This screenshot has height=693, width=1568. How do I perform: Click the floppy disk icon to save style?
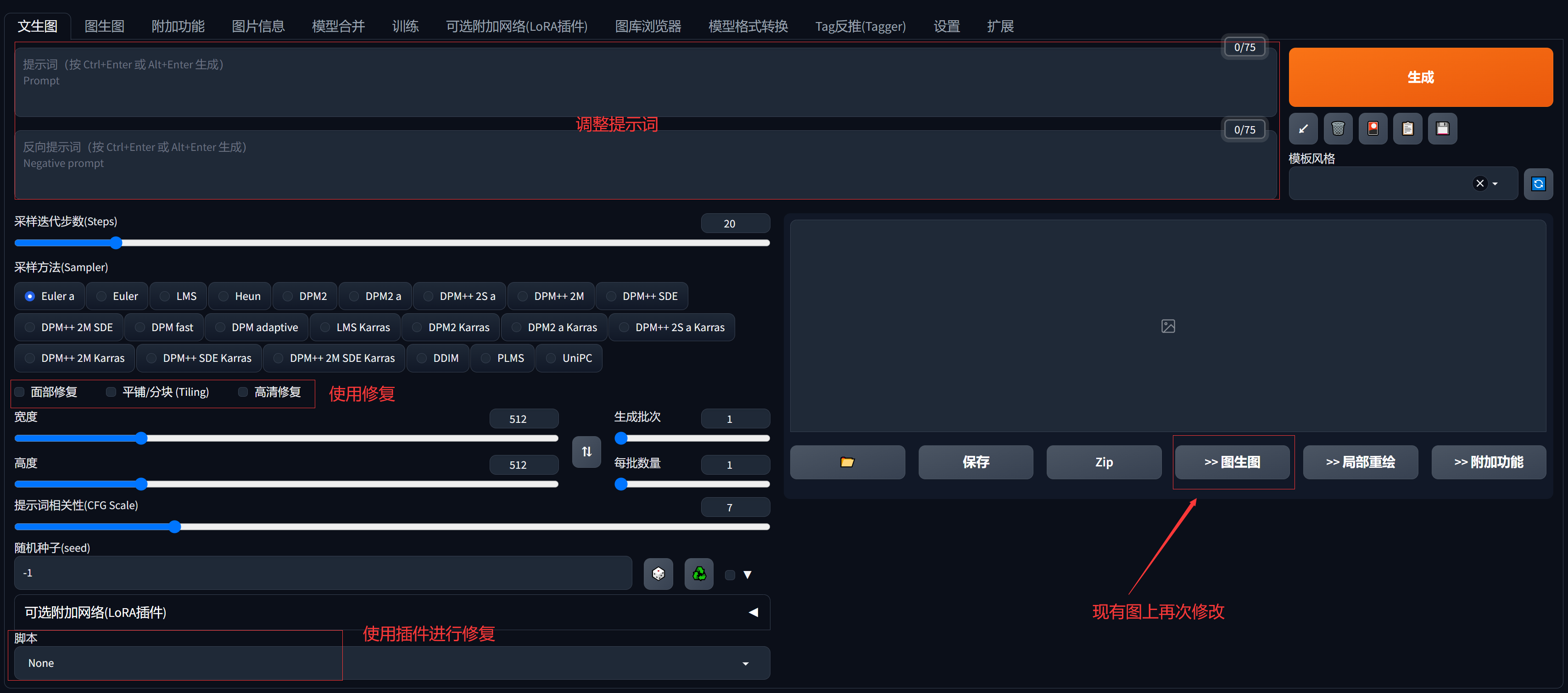point(1442,128)
